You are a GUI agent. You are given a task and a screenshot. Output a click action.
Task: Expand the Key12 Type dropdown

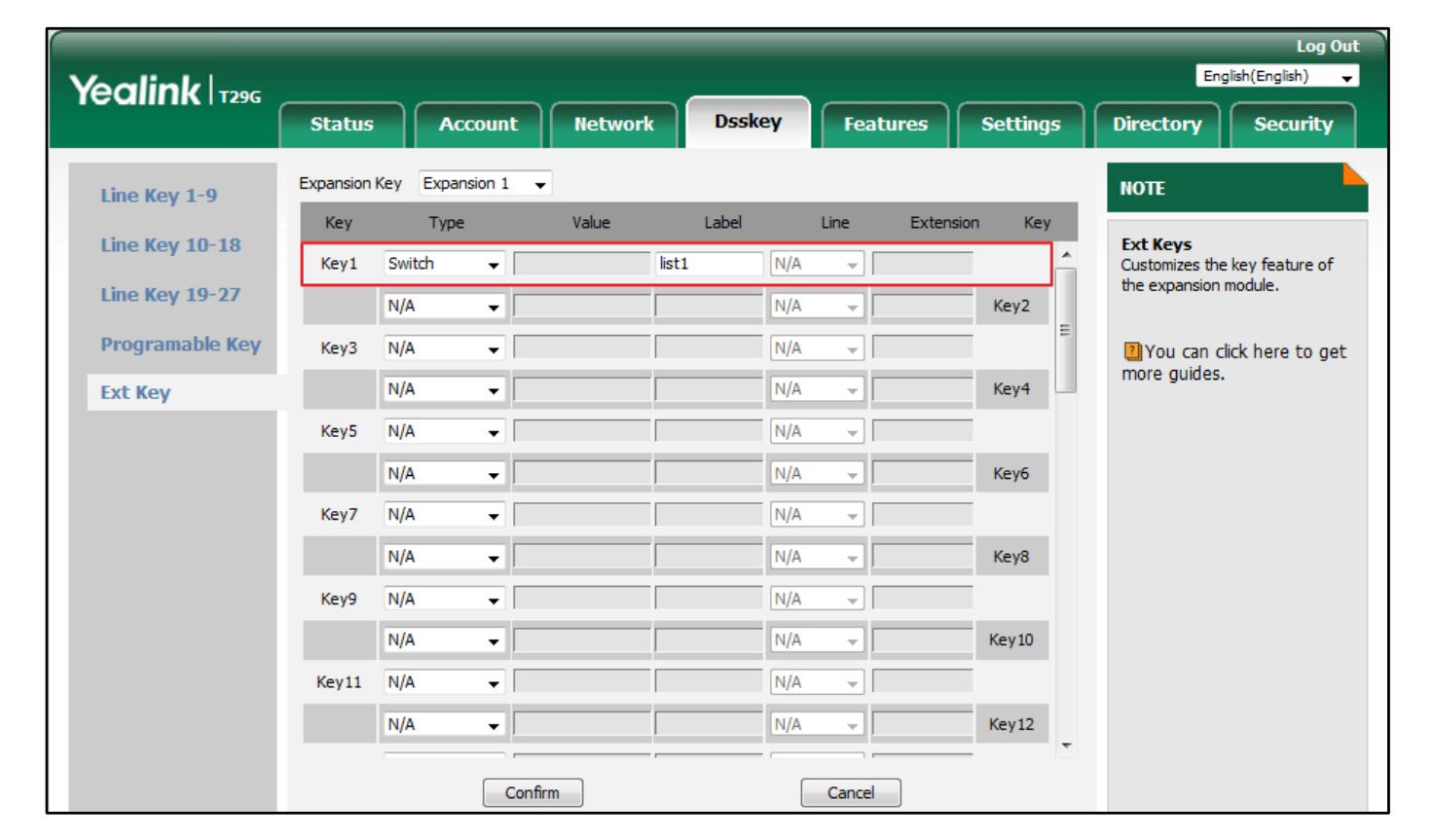tap(444, 725)
